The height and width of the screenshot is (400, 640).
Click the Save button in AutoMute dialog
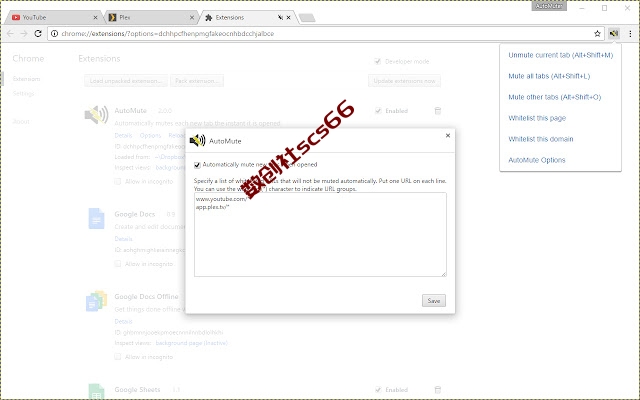pos(433,301)
